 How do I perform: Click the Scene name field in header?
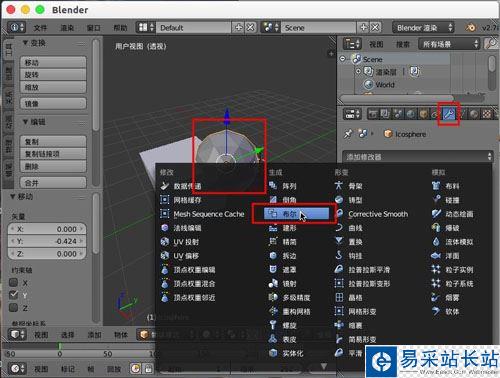(318, 27)
